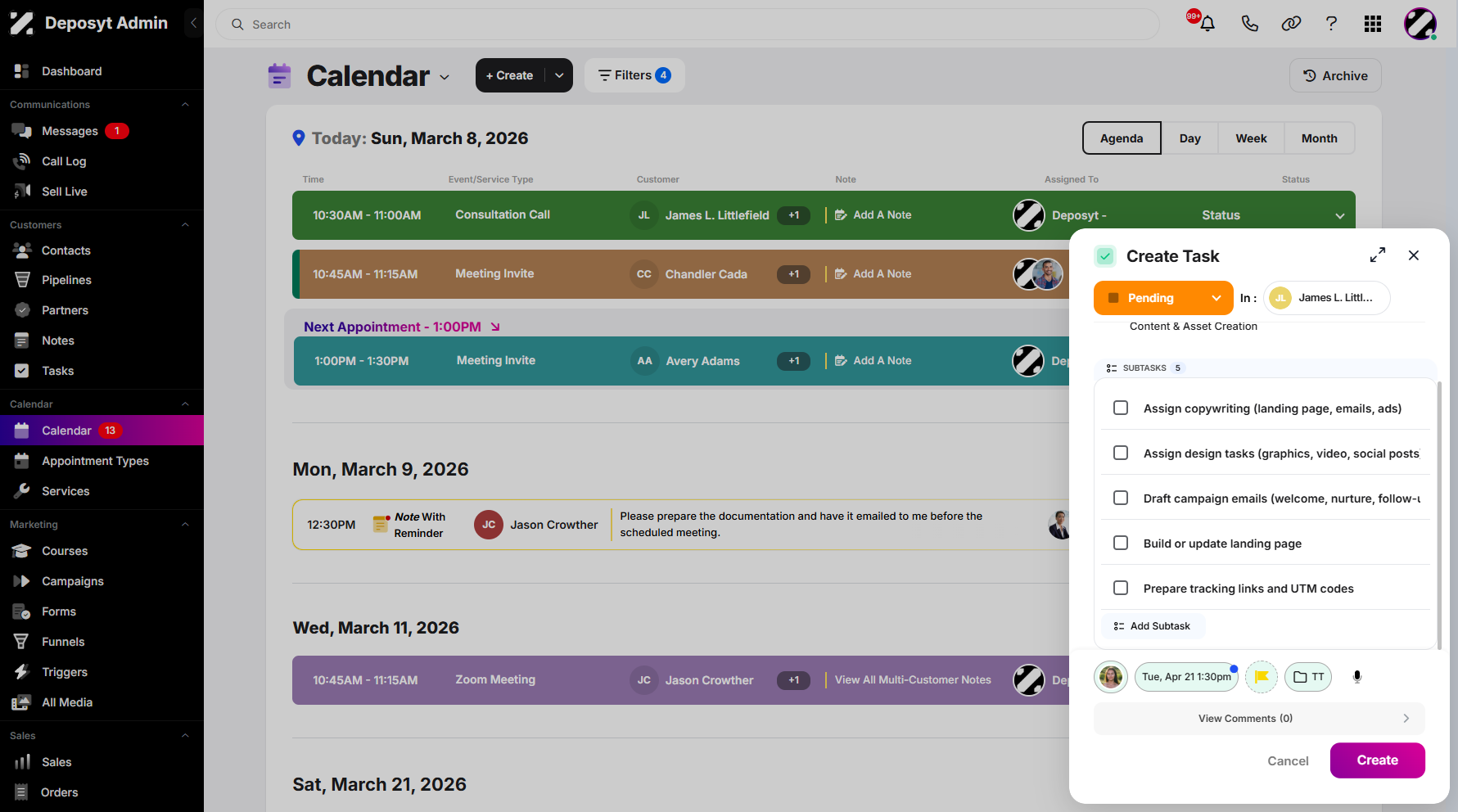Open the Create button dropdown arrow
The image size is (1458, 812).
point(559,75)
